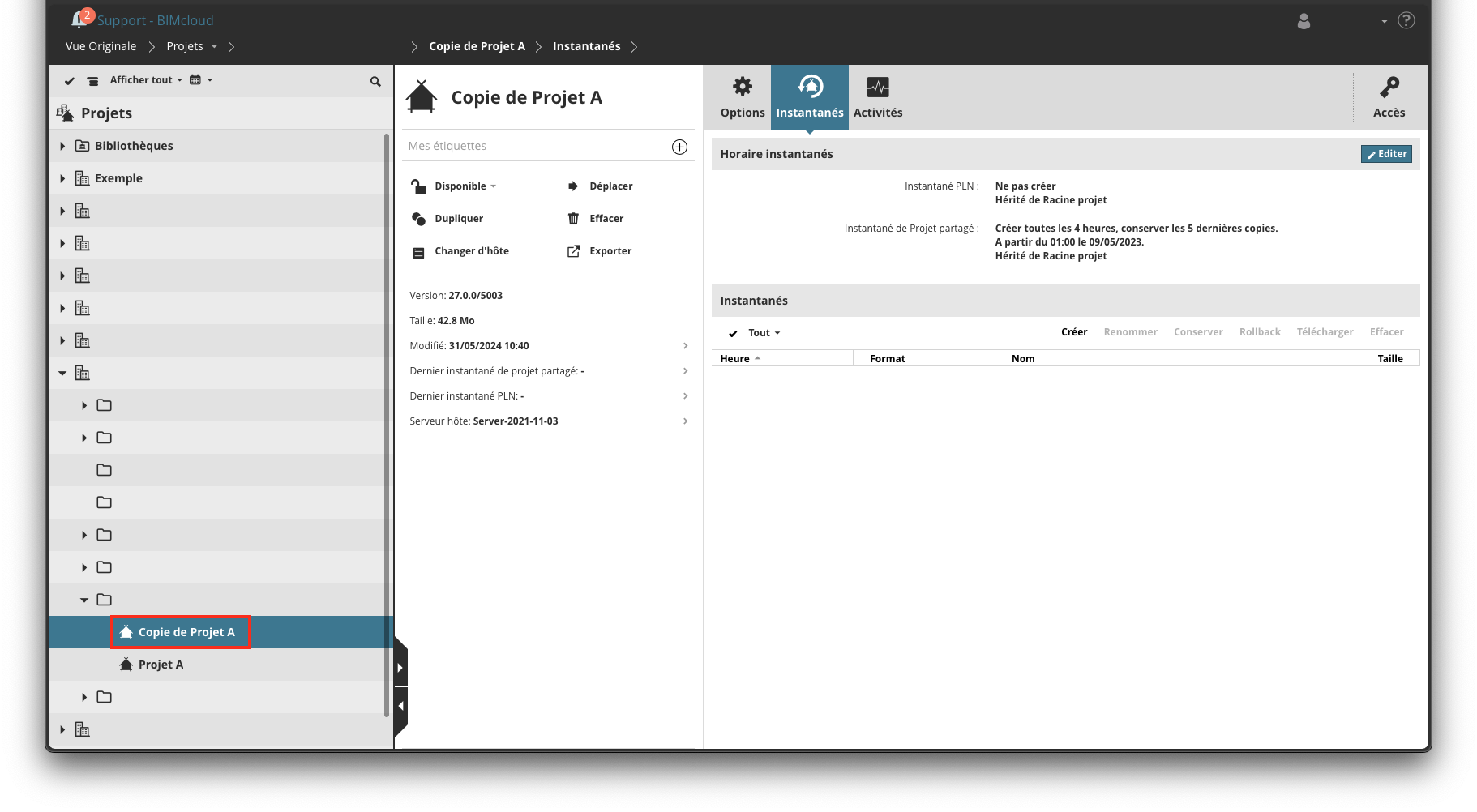Click the Projets root icon in the tree
The image size is (1477, 812).
(x=65, y=113)
